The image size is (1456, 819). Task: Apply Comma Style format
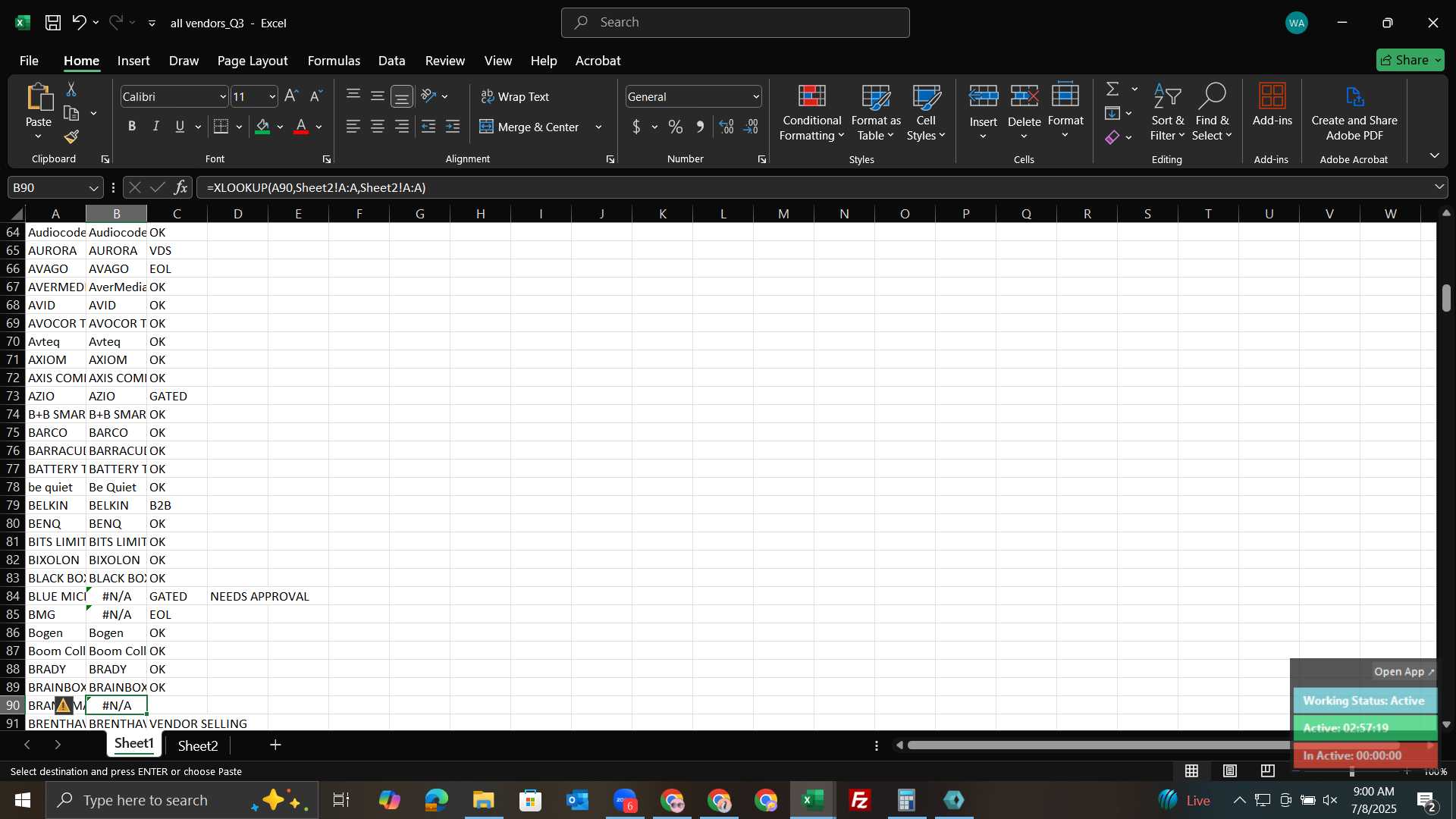(x=700, y=127)
